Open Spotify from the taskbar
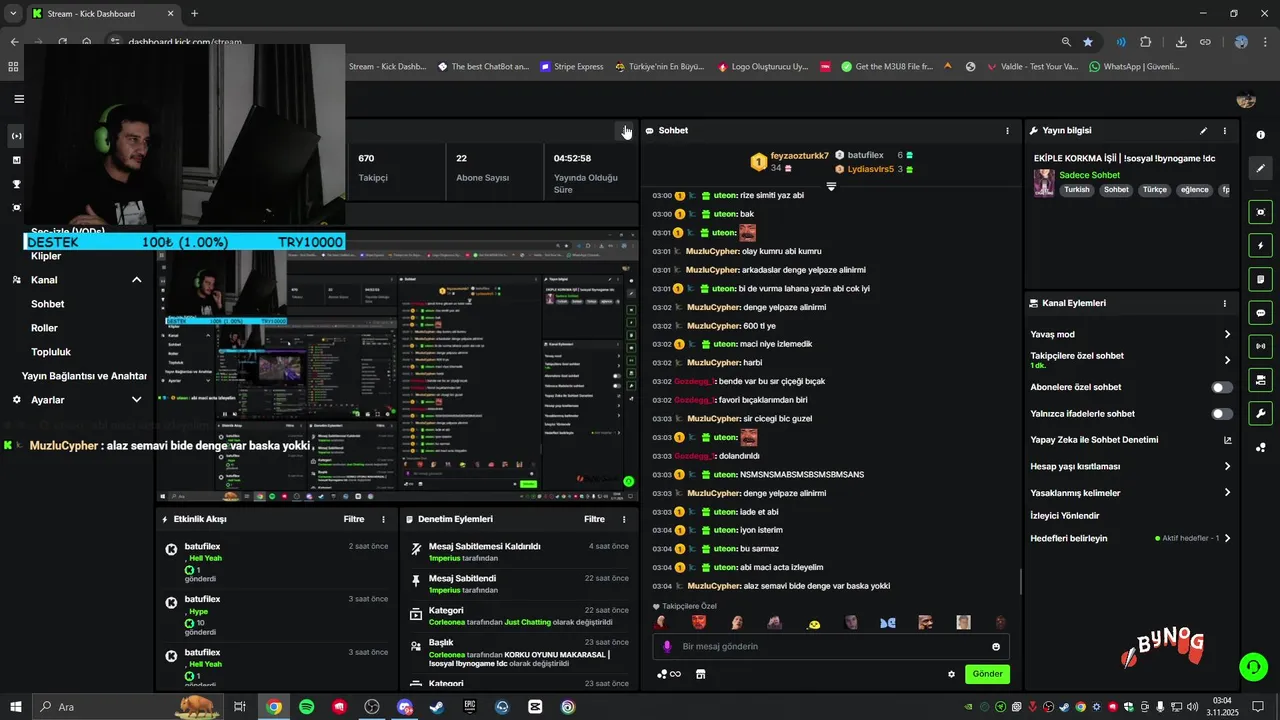Screen dimensions: 1280x720 coord(307,707)
